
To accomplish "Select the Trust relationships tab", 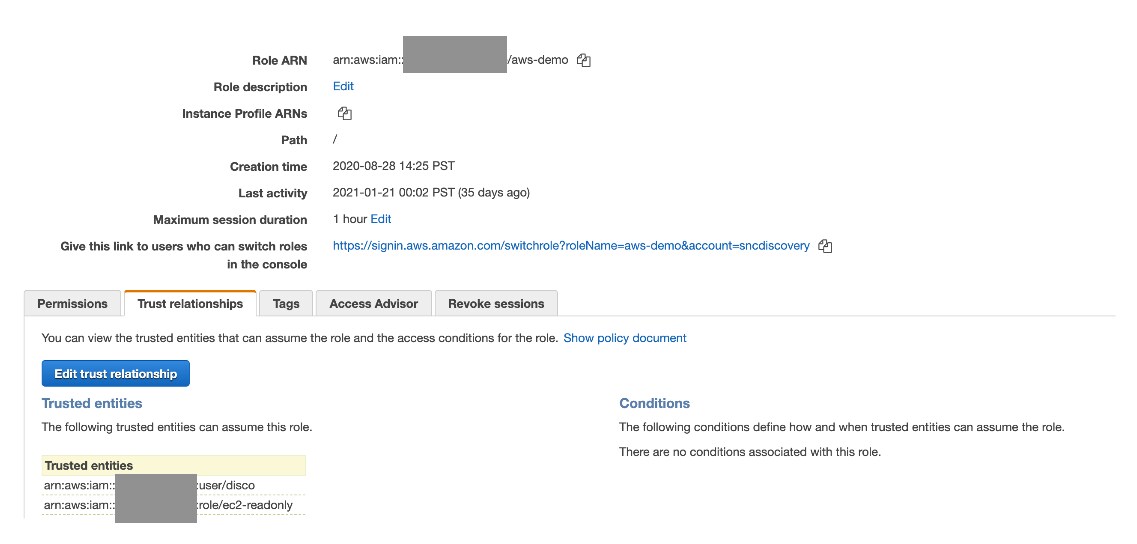I will pyautogui.click(x=190, y=304).
